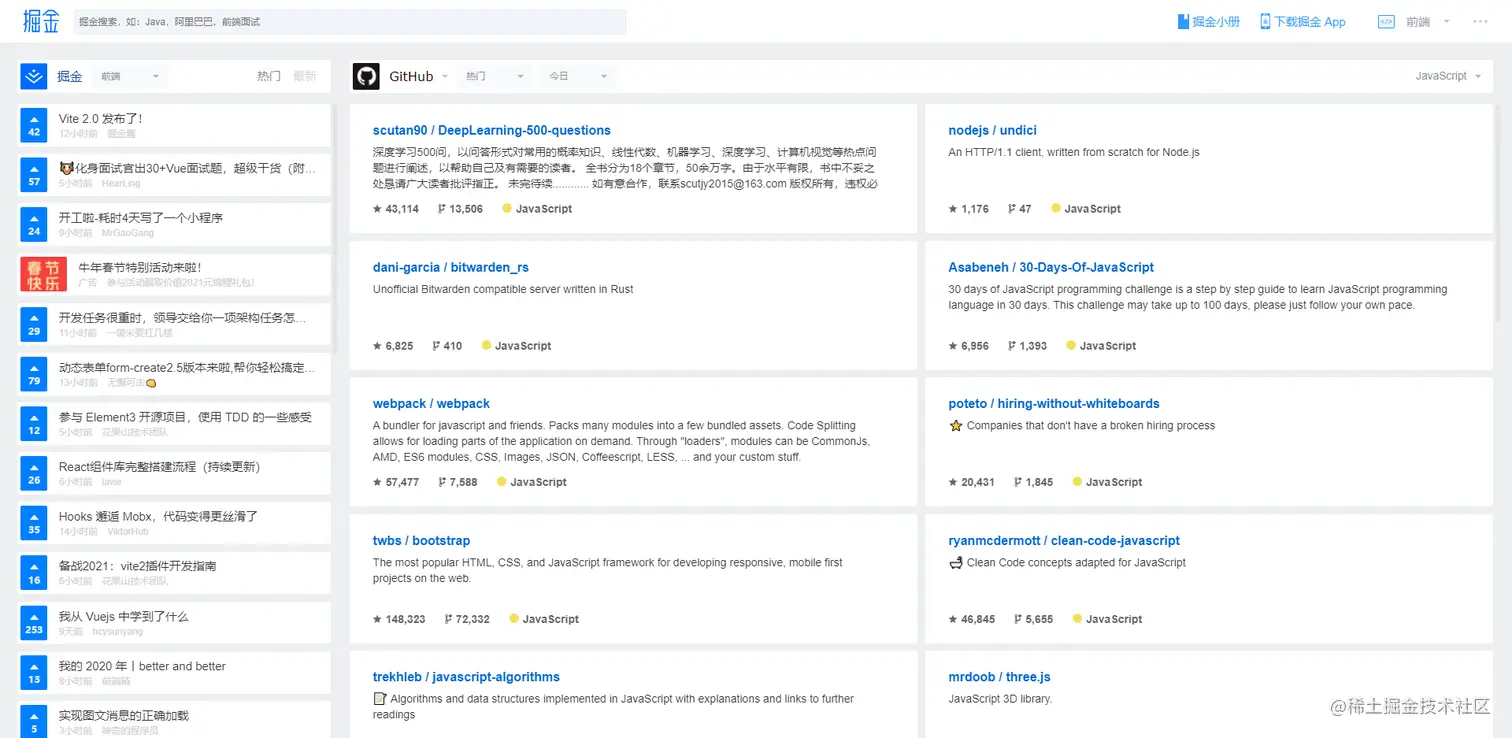Open ryanmcdermott / clean-code-javascript repository
The width and height of the screenshot is (1512, 738).
[x=1064, y=541]
